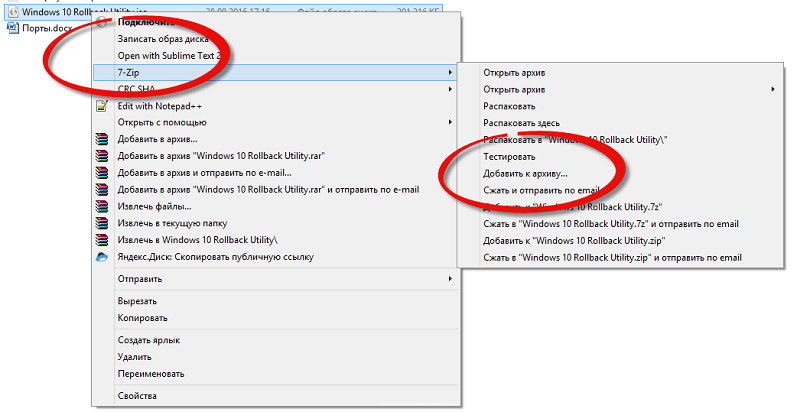Click WinRAR icon beside 'Извлечь в текущую папку'
This screenshot has width=800, height=412.
coord(102,223)
